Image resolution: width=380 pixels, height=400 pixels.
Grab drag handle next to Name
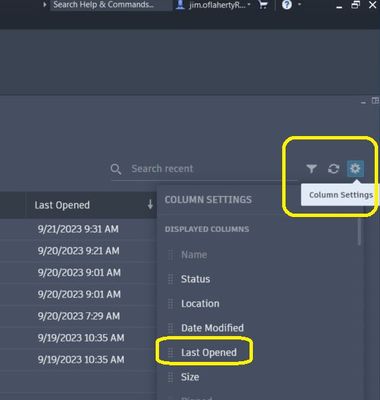[171, 255]
